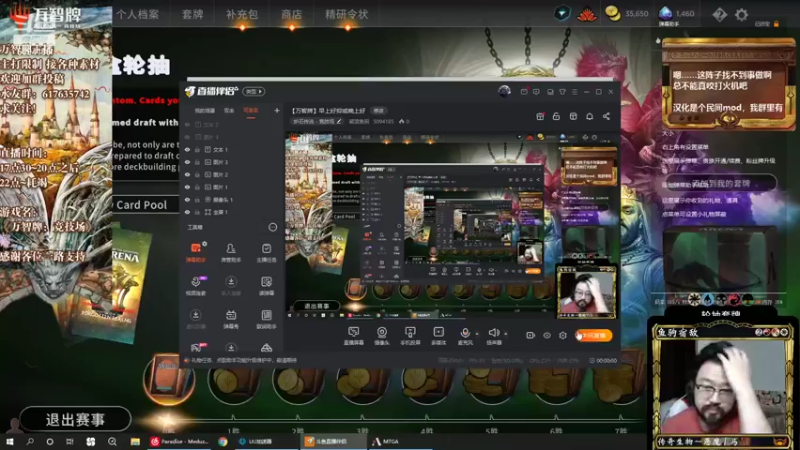800x450 pixels.
Task: Switch to the Paradise music player taskbar item
Action: coord(179,441)
